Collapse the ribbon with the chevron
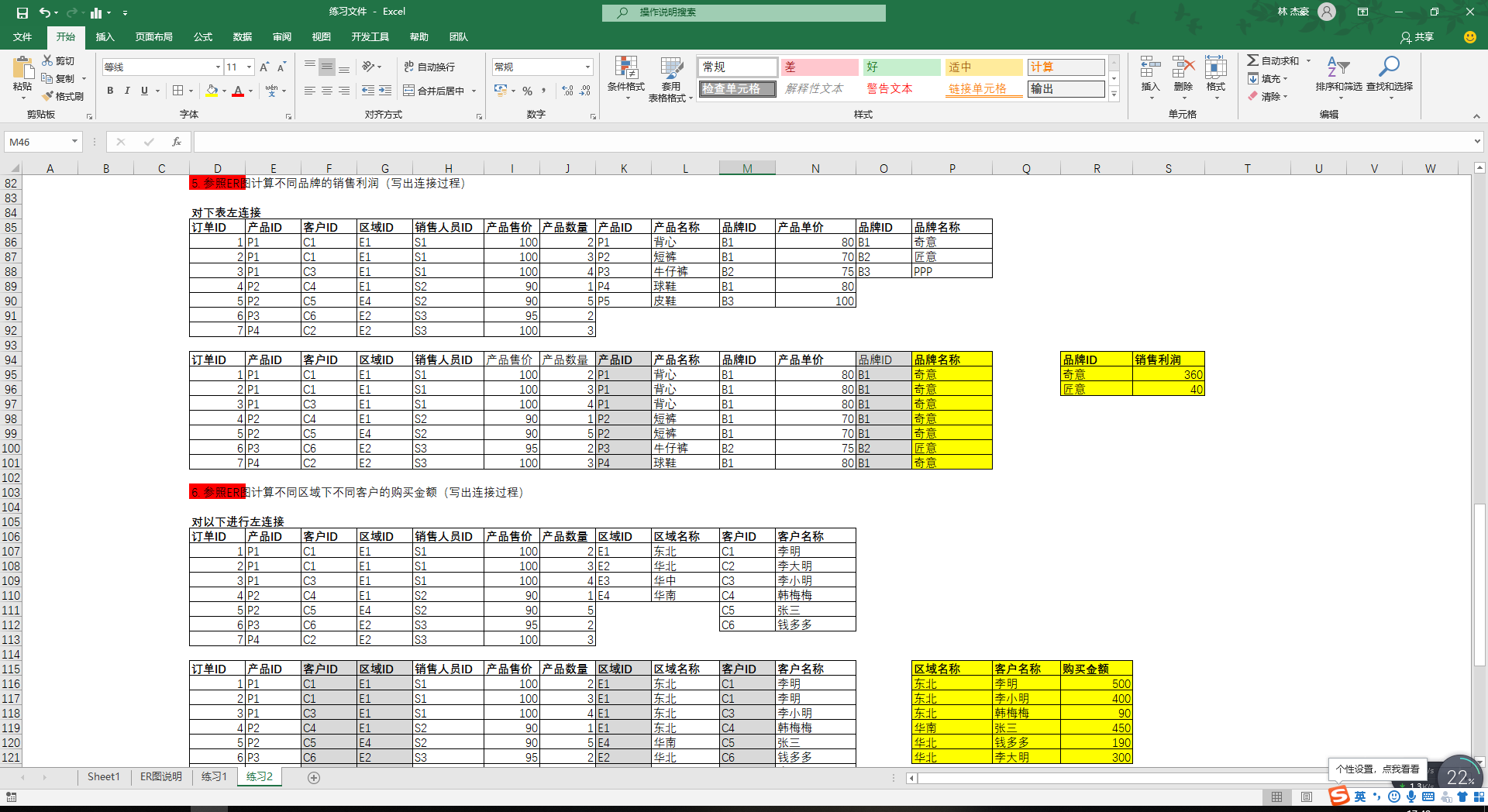 point(1476,116)
